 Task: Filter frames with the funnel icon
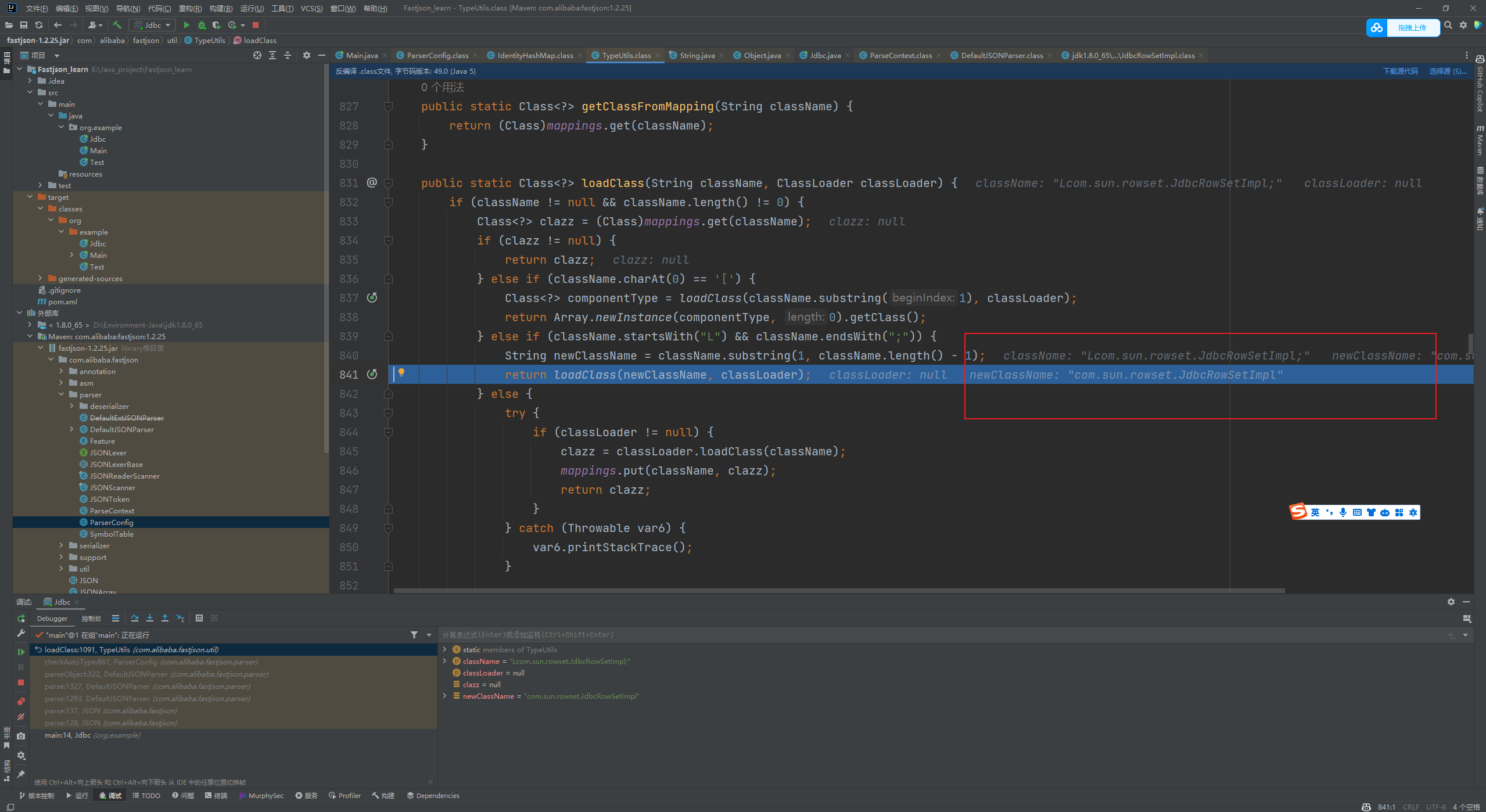(414, 635)
